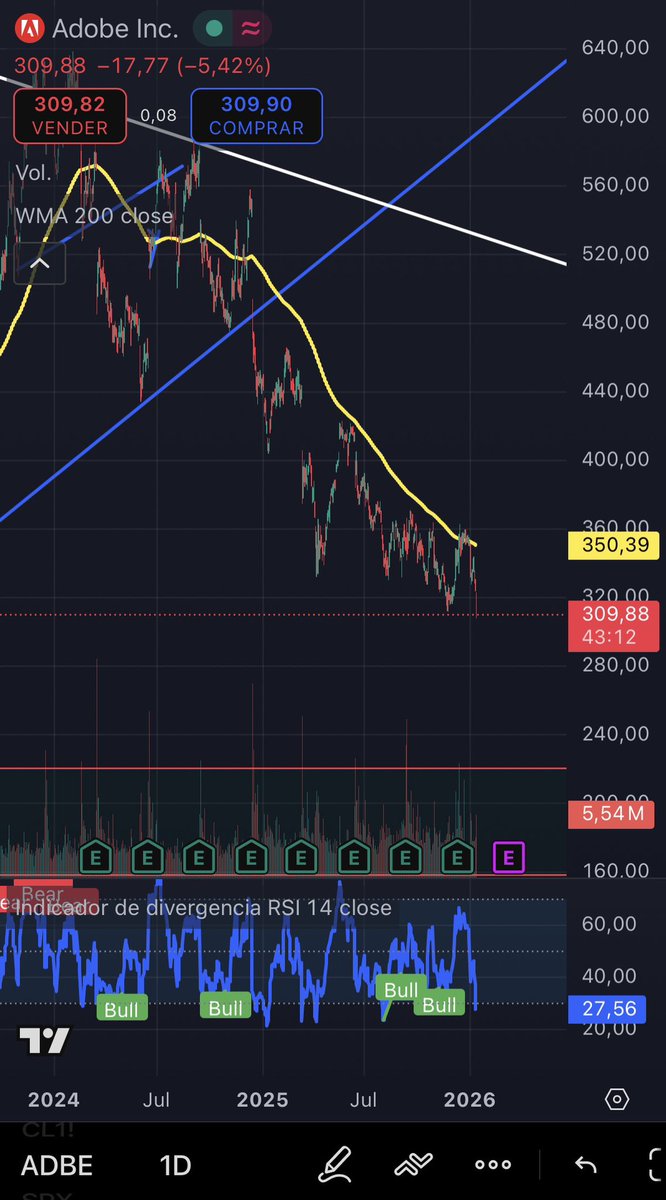The image size is (666, 1200).
Task: Tap the 400,00 price axis label
Action: coord(615,459)
